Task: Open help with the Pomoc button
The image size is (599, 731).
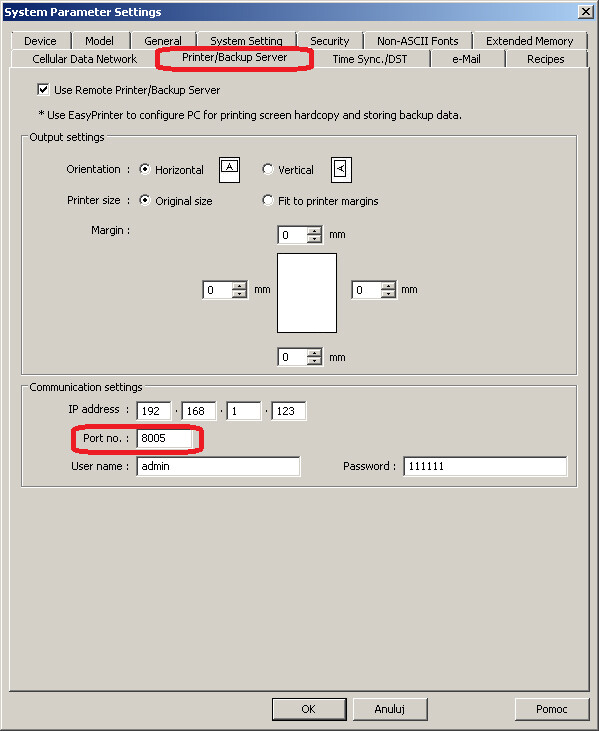Action: point(552,709)
